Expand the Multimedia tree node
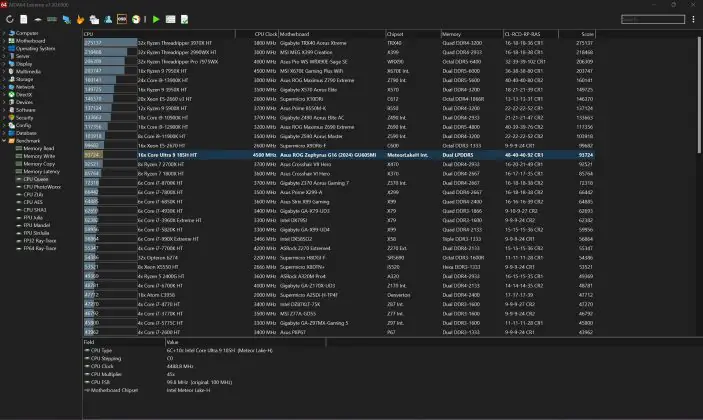This screenshot has width=703, height=420. (x=4, y=71)
